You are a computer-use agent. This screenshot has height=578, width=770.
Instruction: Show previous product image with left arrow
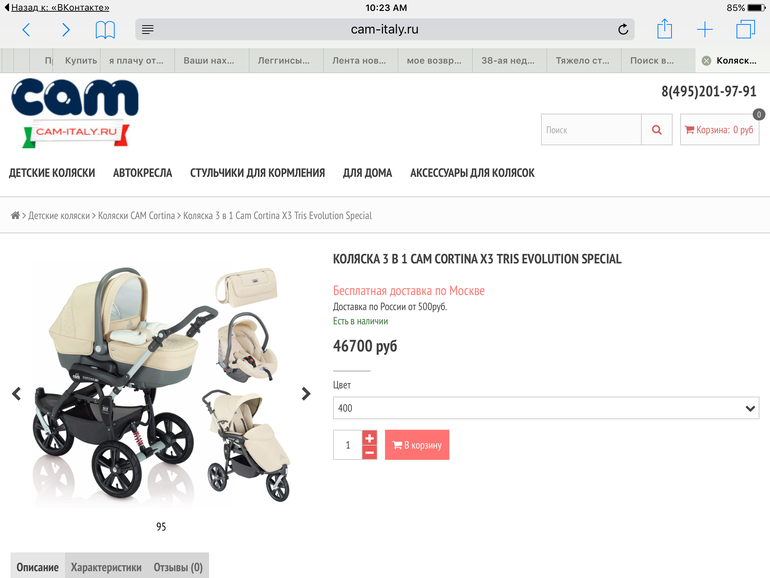tap(17, 393)
